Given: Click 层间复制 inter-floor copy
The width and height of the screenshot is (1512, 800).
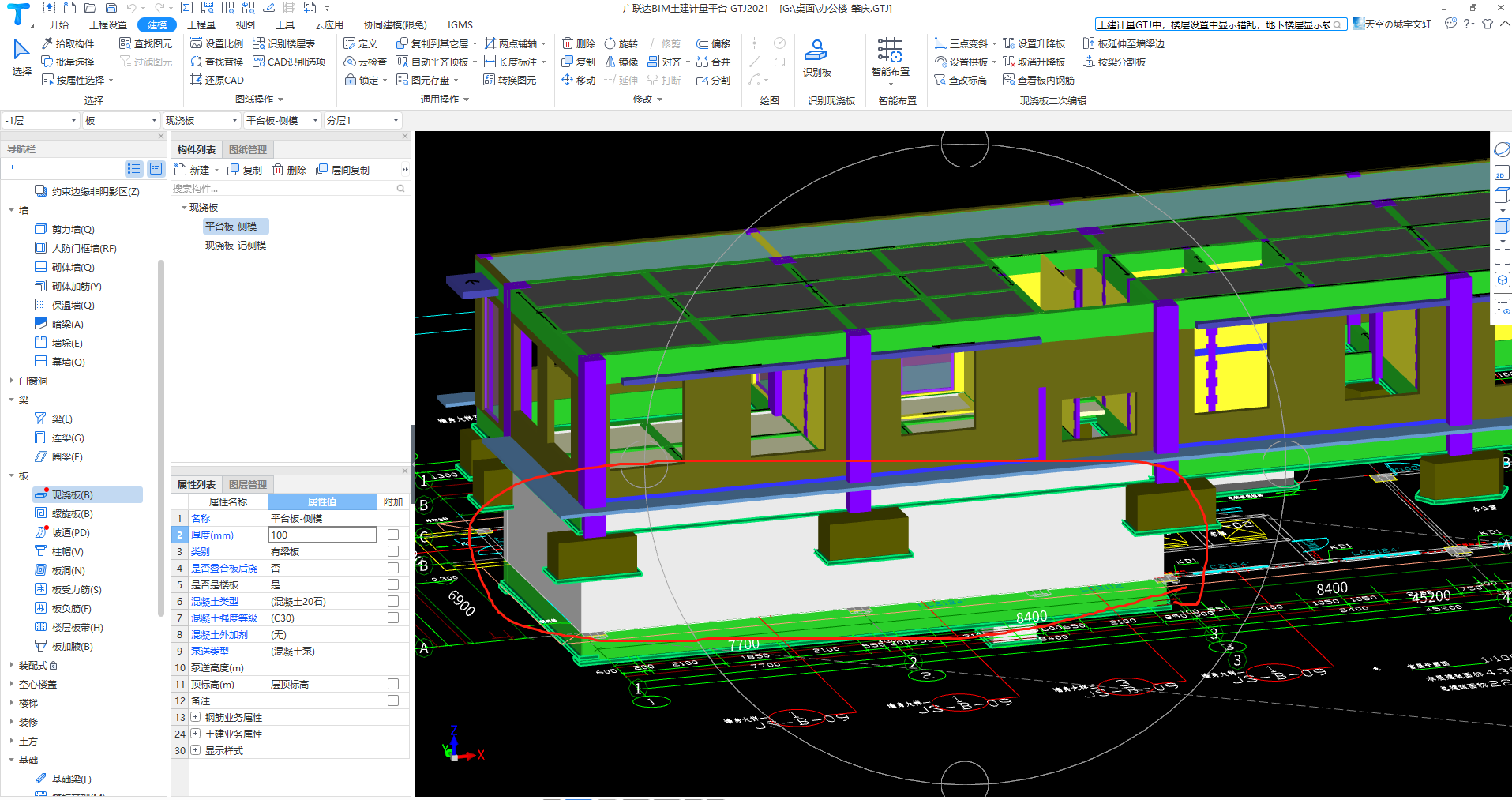Looking at the screenshot, I should click(x=343, y=170).
